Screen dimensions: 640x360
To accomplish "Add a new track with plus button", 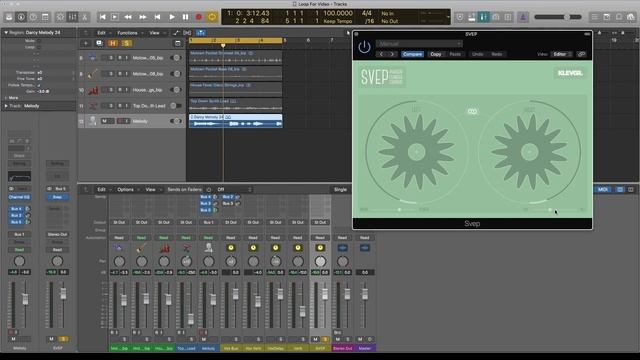I will (86, 43).
